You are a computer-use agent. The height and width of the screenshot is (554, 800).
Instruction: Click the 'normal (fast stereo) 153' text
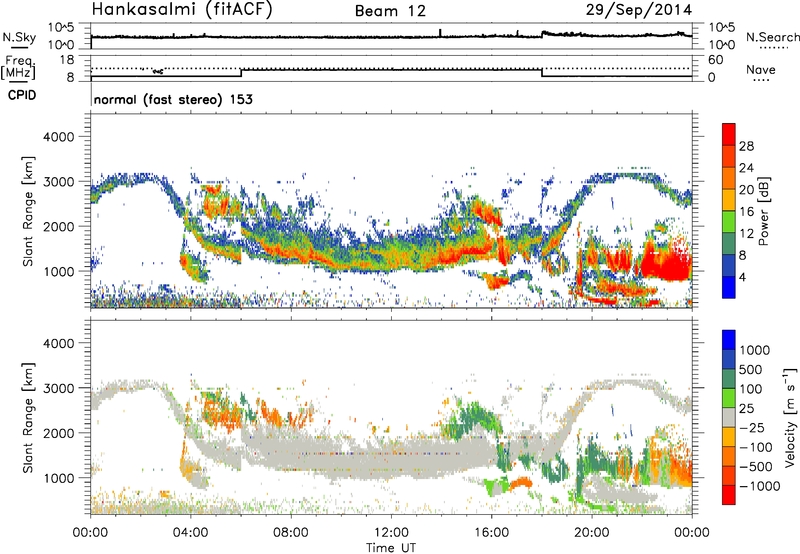click(173, 99)
